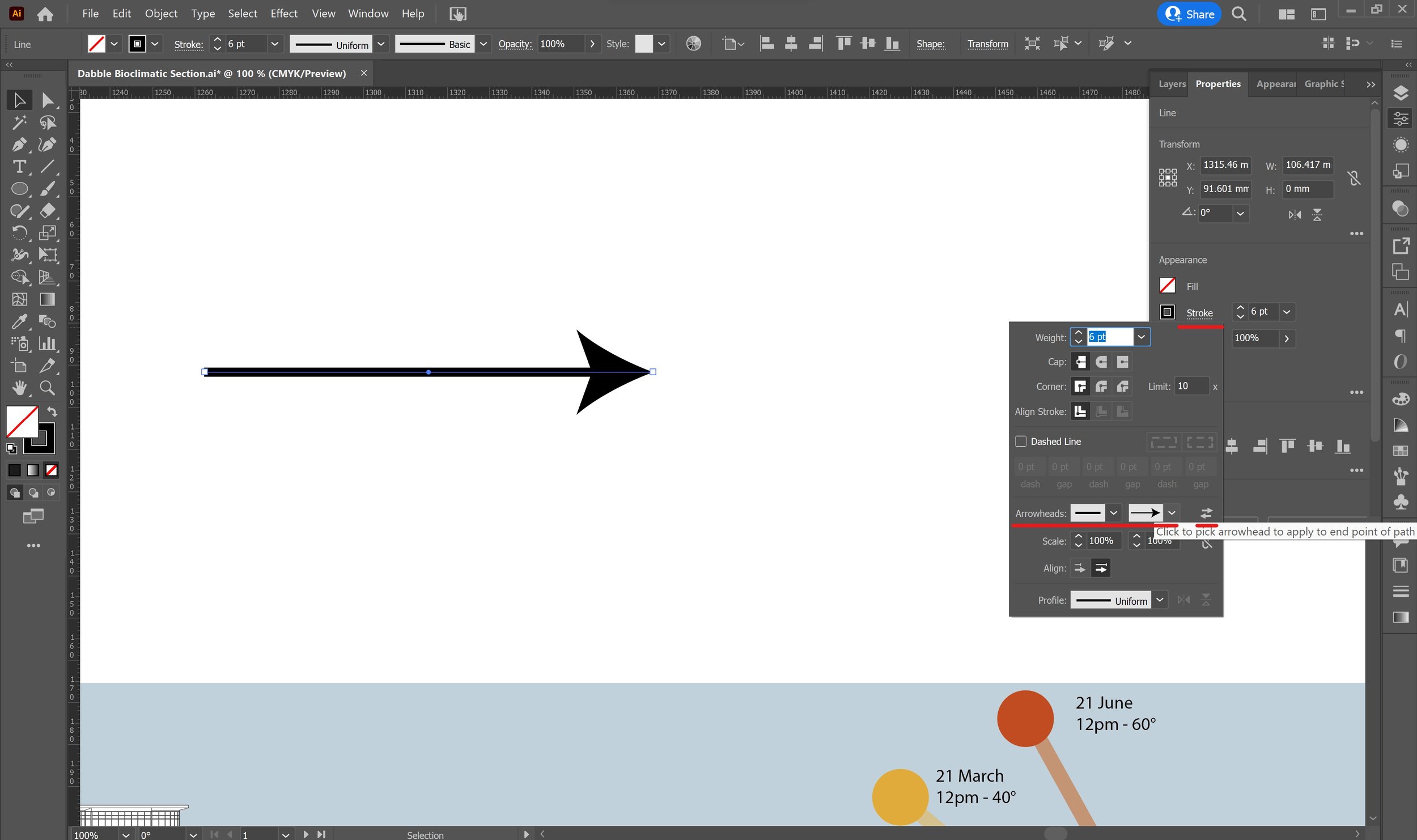Toggle the Dashed Line checkbox
1417x840 pixels.
[1021, 441]
